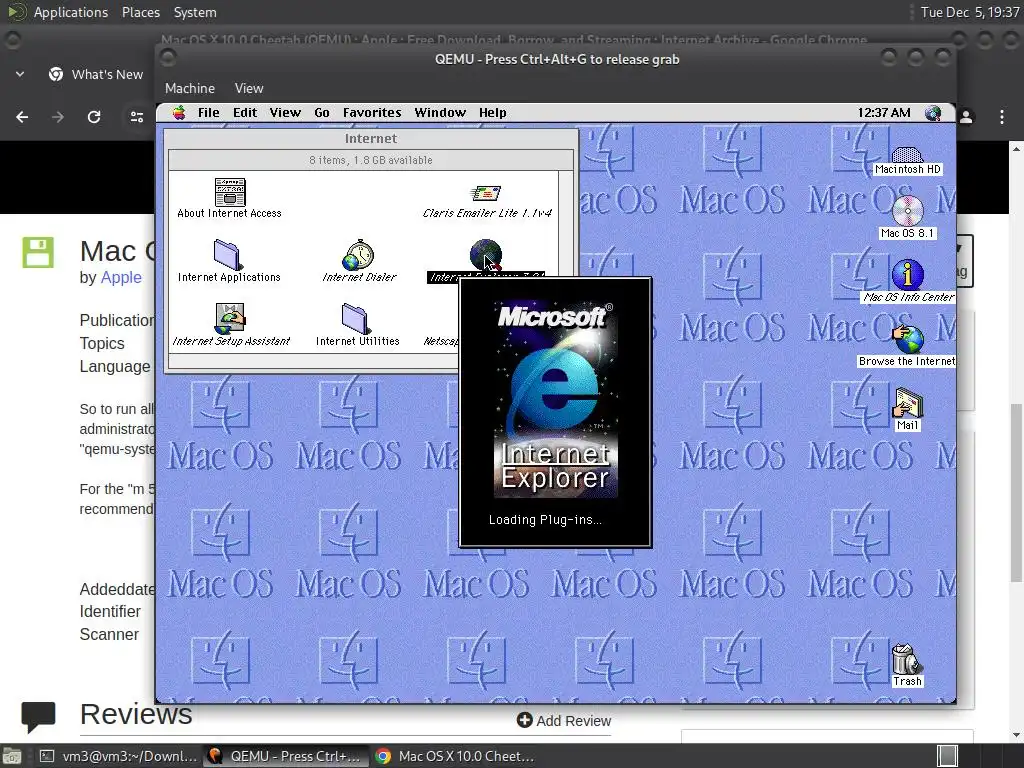The width and height of the screenshot is (1024, 768).
Task: Select the Internet Applications folder
Action: point(229,261)
